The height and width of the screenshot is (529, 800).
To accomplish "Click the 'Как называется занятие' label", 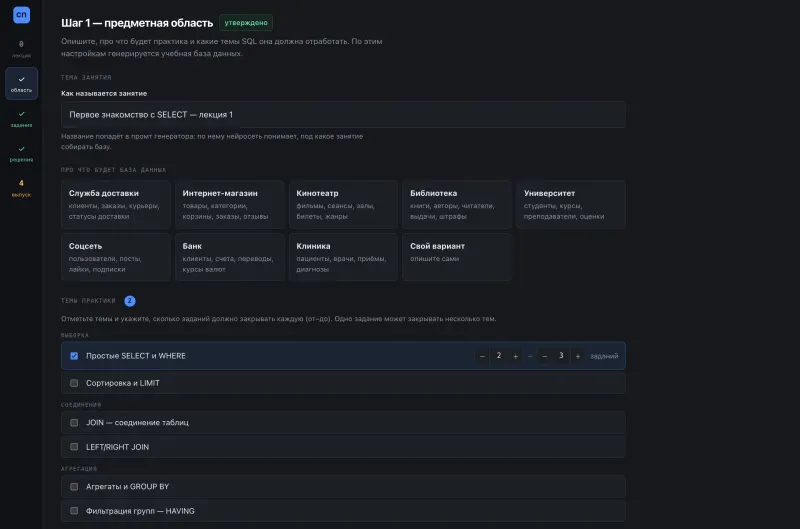I will tap(104, 93).
